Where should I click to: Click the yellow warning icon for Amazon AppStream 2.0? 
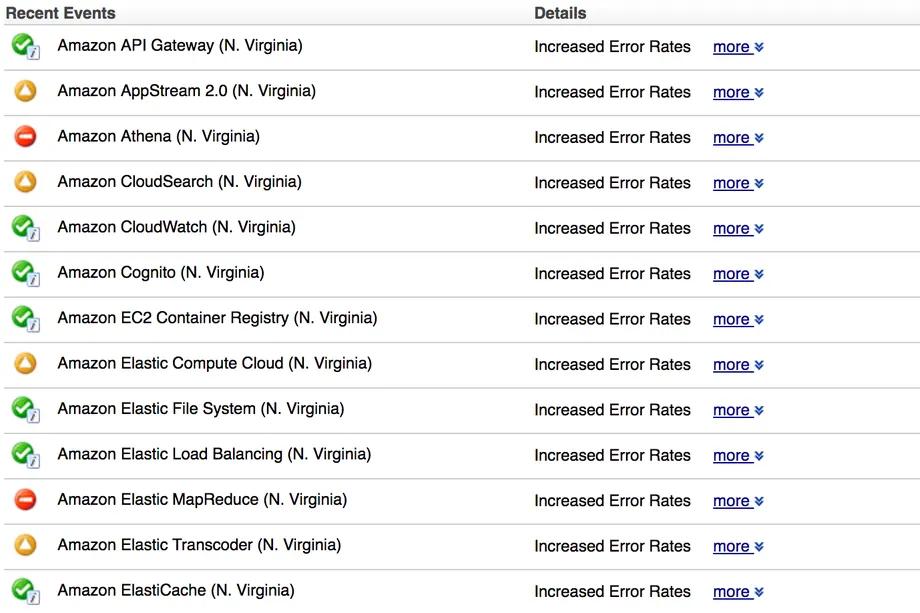coord(25,91)
